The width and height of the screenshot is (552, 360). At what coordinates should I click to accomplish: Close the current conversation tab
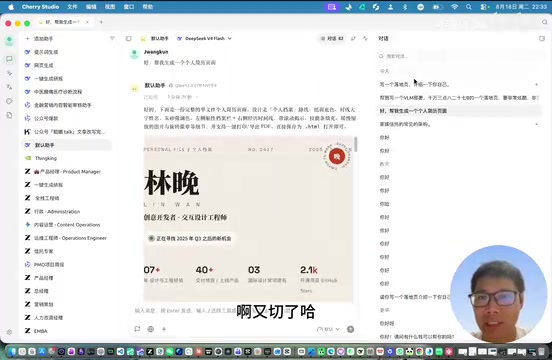pos(87,22)
